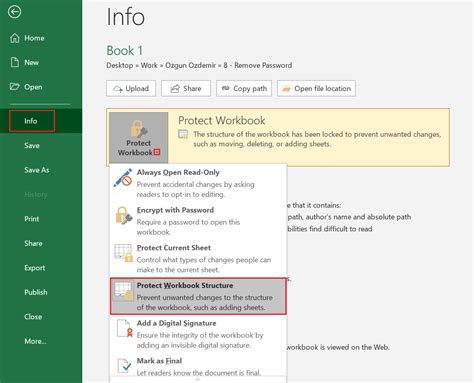Screen dimensions: 474x383
Task: Click the Book 1 title text
Action: click(124, 51)
